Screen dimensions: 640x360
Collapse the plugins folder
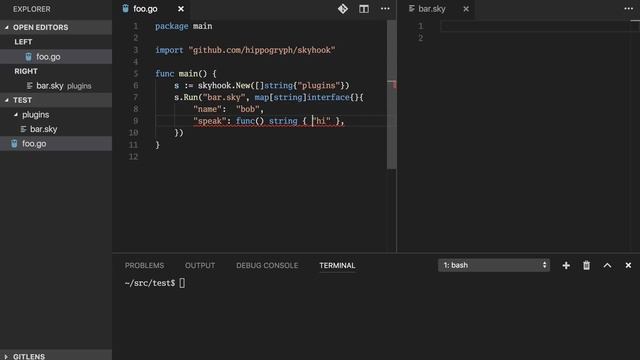(x=56, y=115)
